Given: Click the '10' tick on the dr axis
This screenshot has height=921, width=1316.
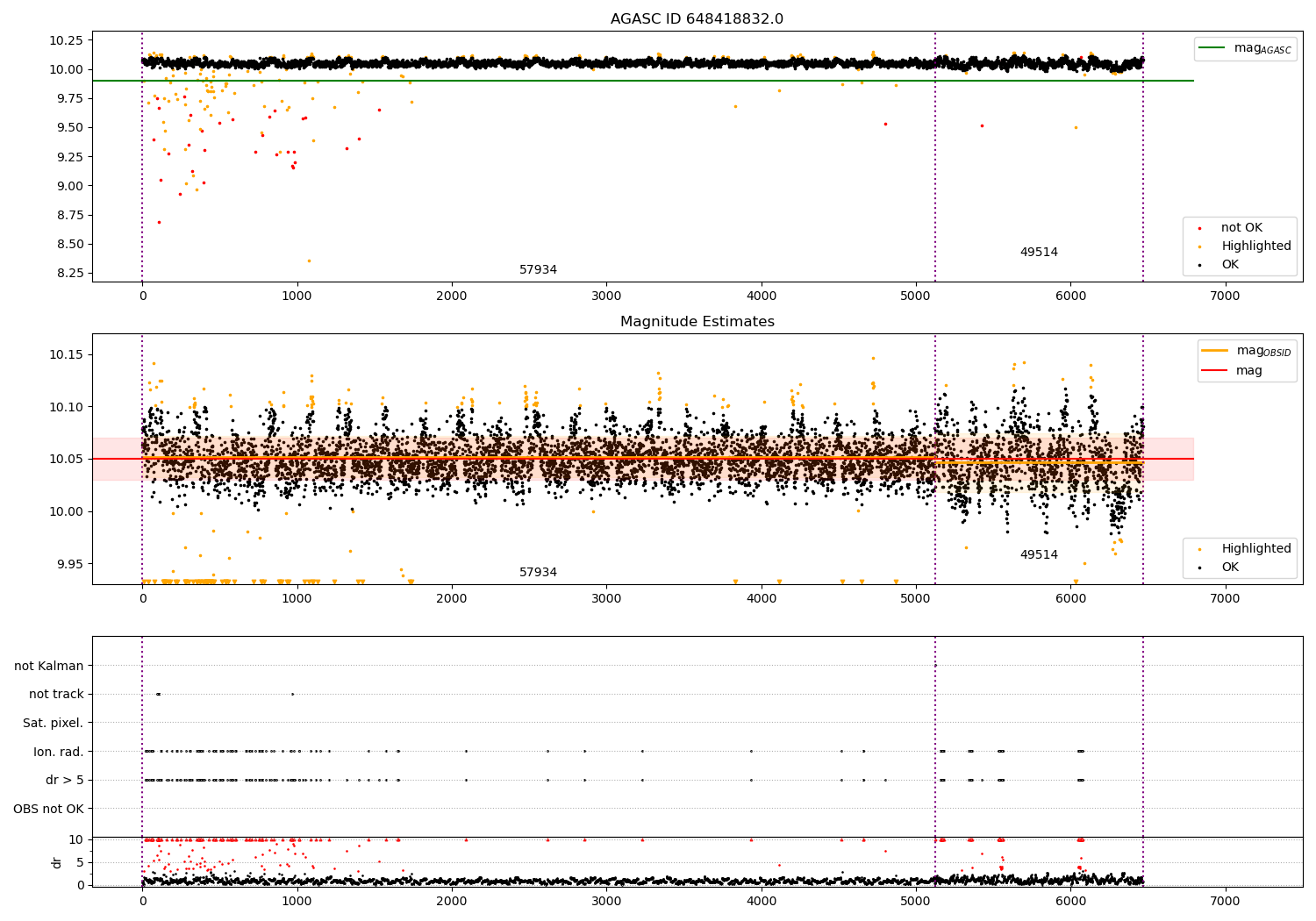Looking at the screenshot, I should click(x=76, y=839).
